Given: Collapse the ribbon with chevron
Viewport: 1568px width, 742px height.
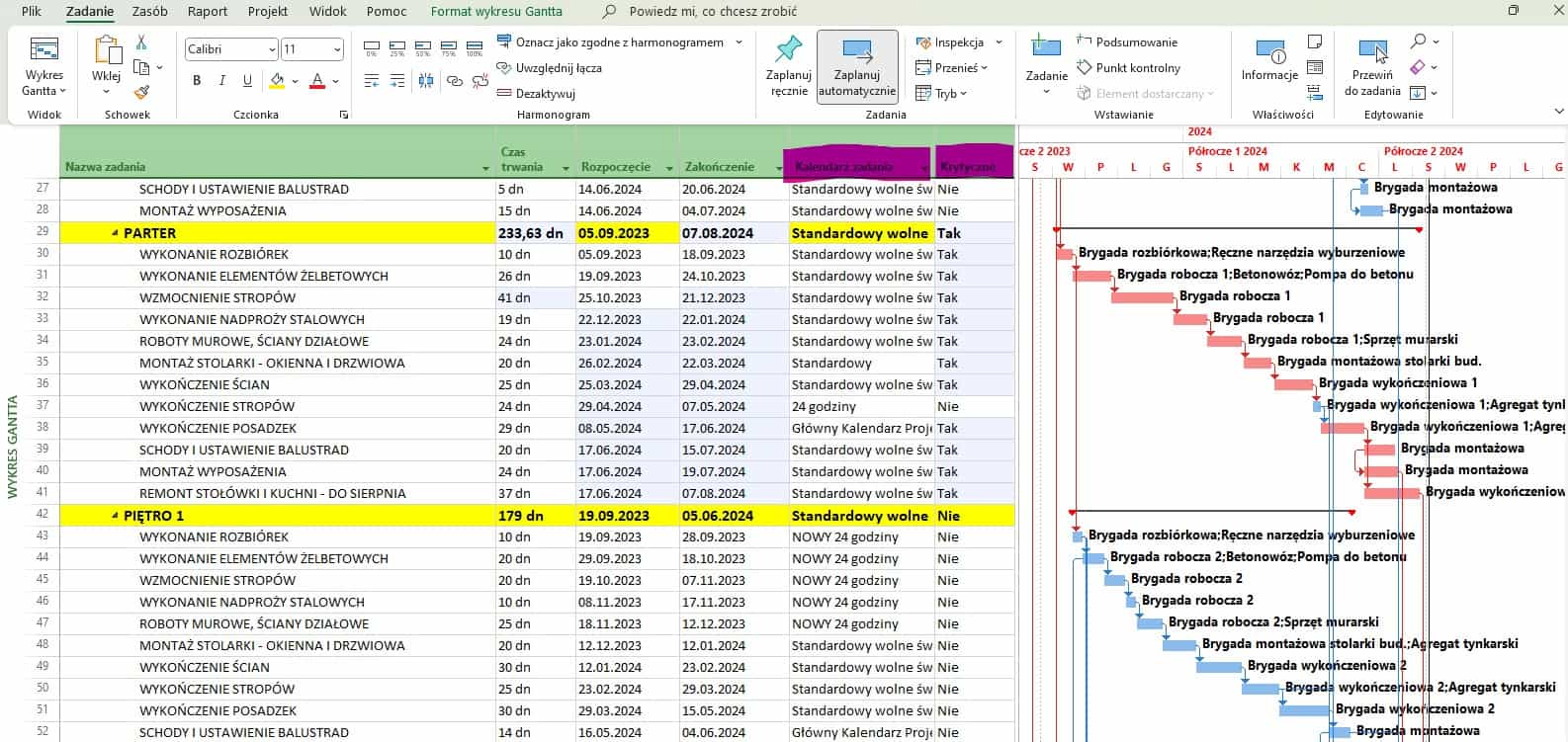Looking at the screenshot, I should click(1559, 112).
